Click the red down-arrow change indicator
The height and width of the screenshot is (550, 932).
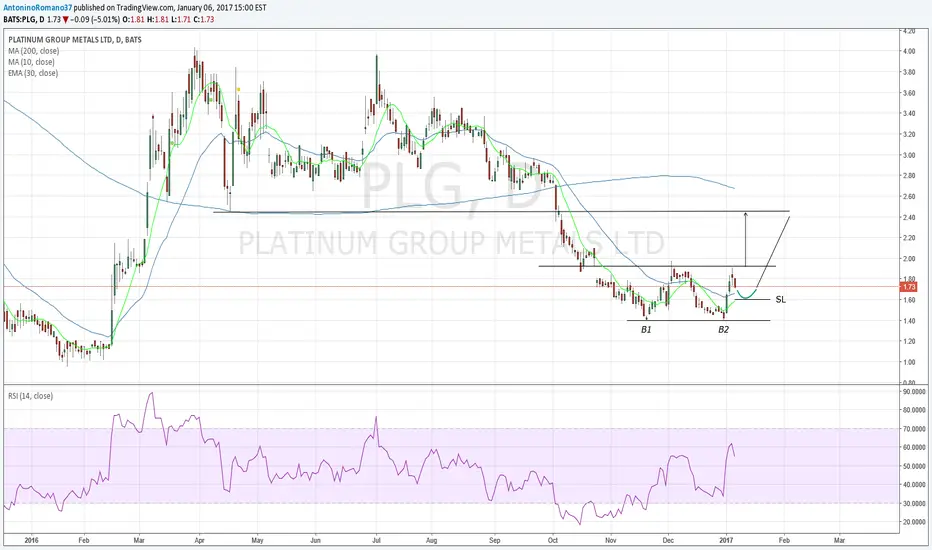[x=65, y=20]
